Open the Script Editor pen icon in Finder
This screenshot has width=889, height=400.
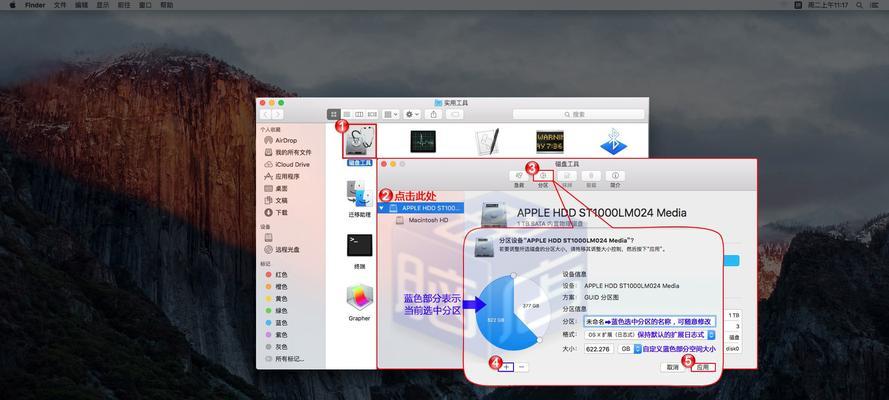point(487,142)
